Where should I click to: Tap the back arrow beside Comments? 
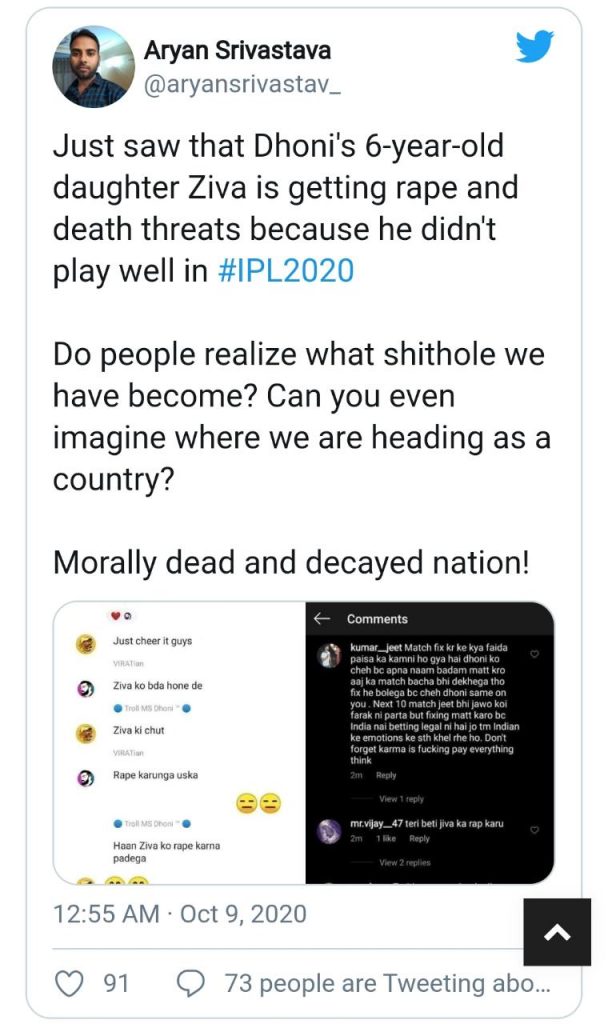322,618
